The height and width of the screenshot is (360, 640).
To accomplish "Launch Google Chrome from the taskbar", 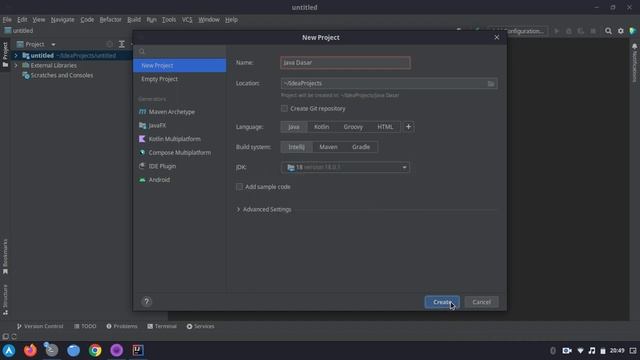I will pos(95,350).
